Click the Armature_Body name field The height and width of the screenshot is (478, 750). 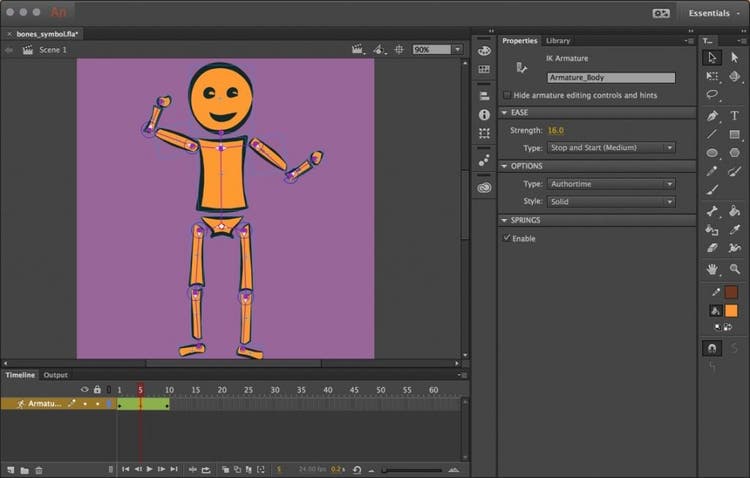pyautogui.click(x=611, y=77)
